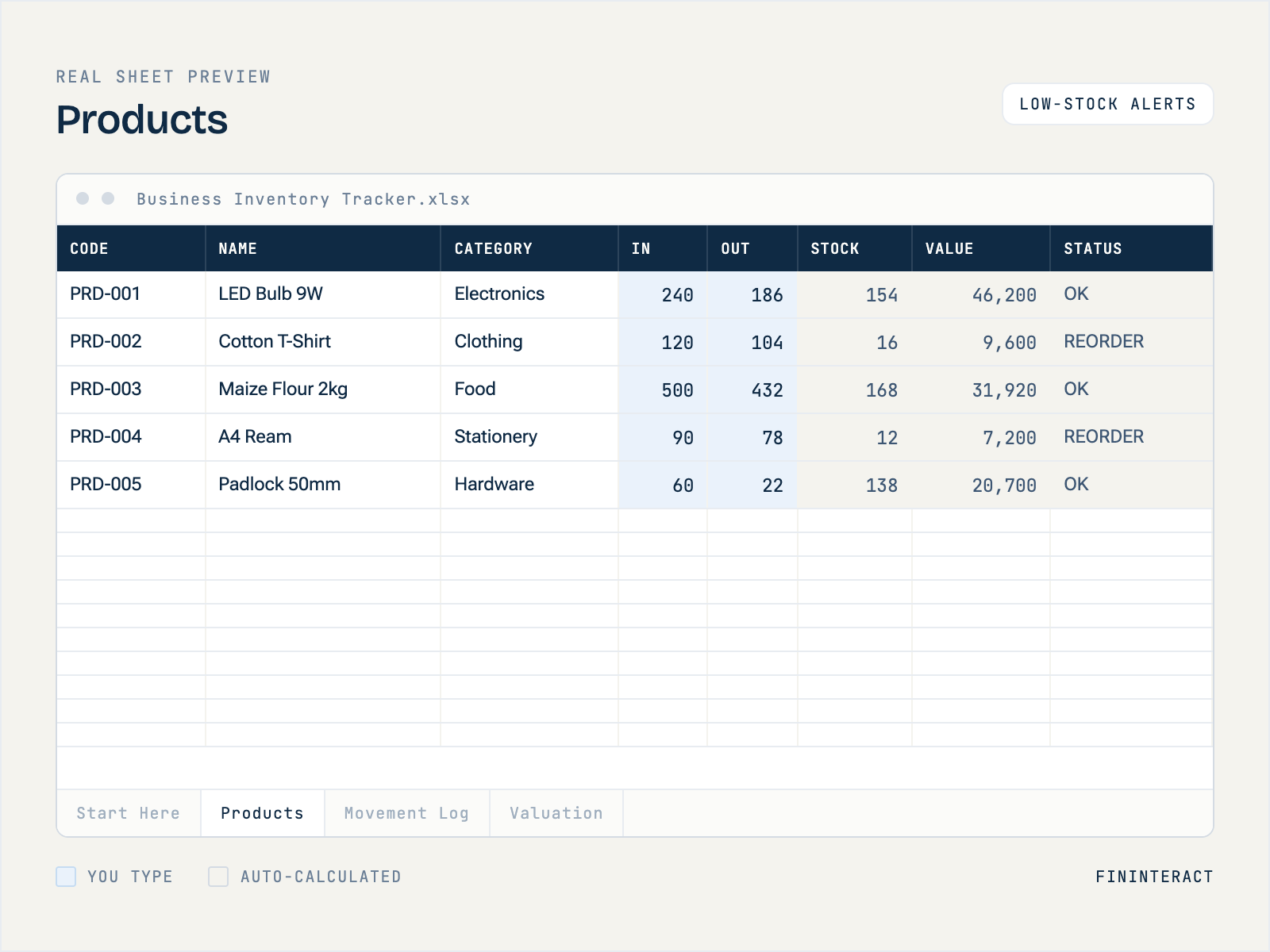This screenshot has width=1270, height=952.
Task: Click the Hardware category cell
Action: (529, 485)
